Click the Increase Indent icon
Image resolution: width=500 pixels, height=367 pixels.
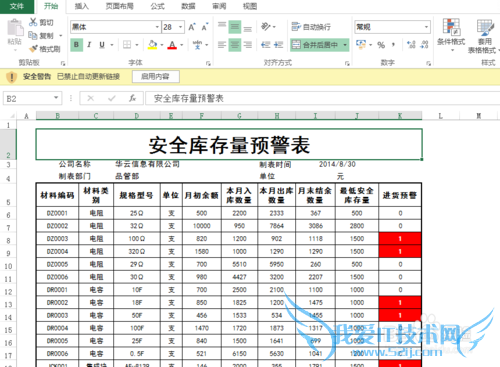click(278, 45)
